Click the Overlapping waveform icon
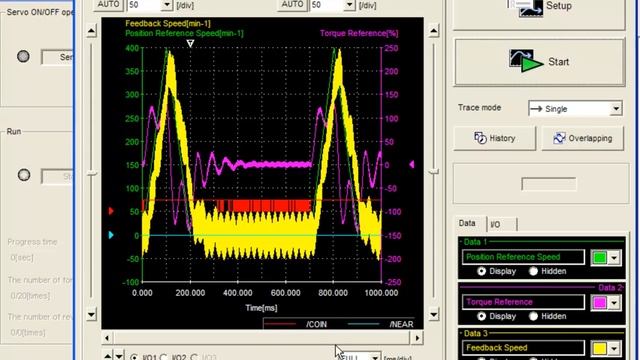This screenshot has height=360, width=640. pyautogui.click(x=559, y=138)
